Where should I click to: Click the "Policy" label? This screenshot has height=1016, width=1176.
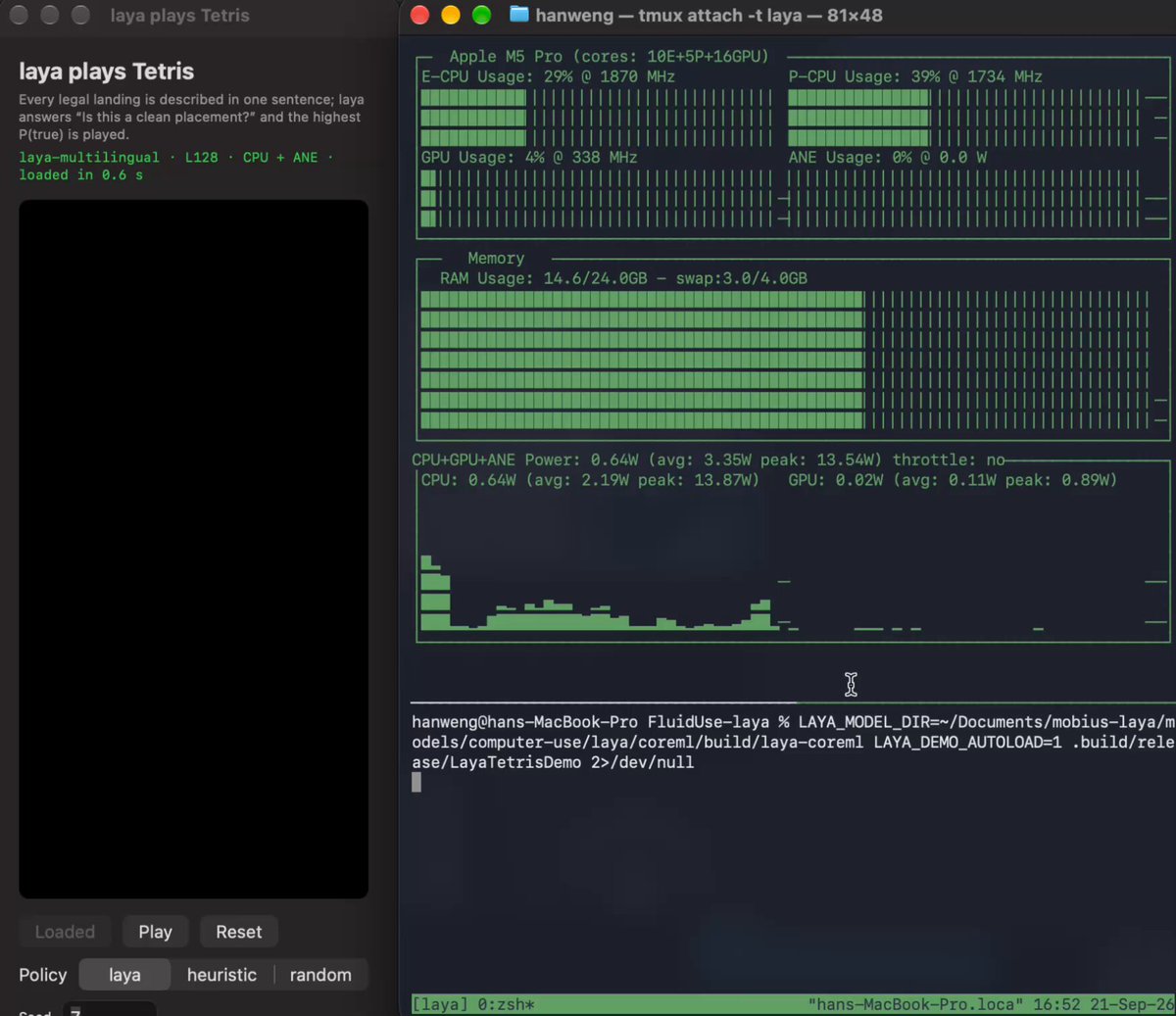click(43, 975)
